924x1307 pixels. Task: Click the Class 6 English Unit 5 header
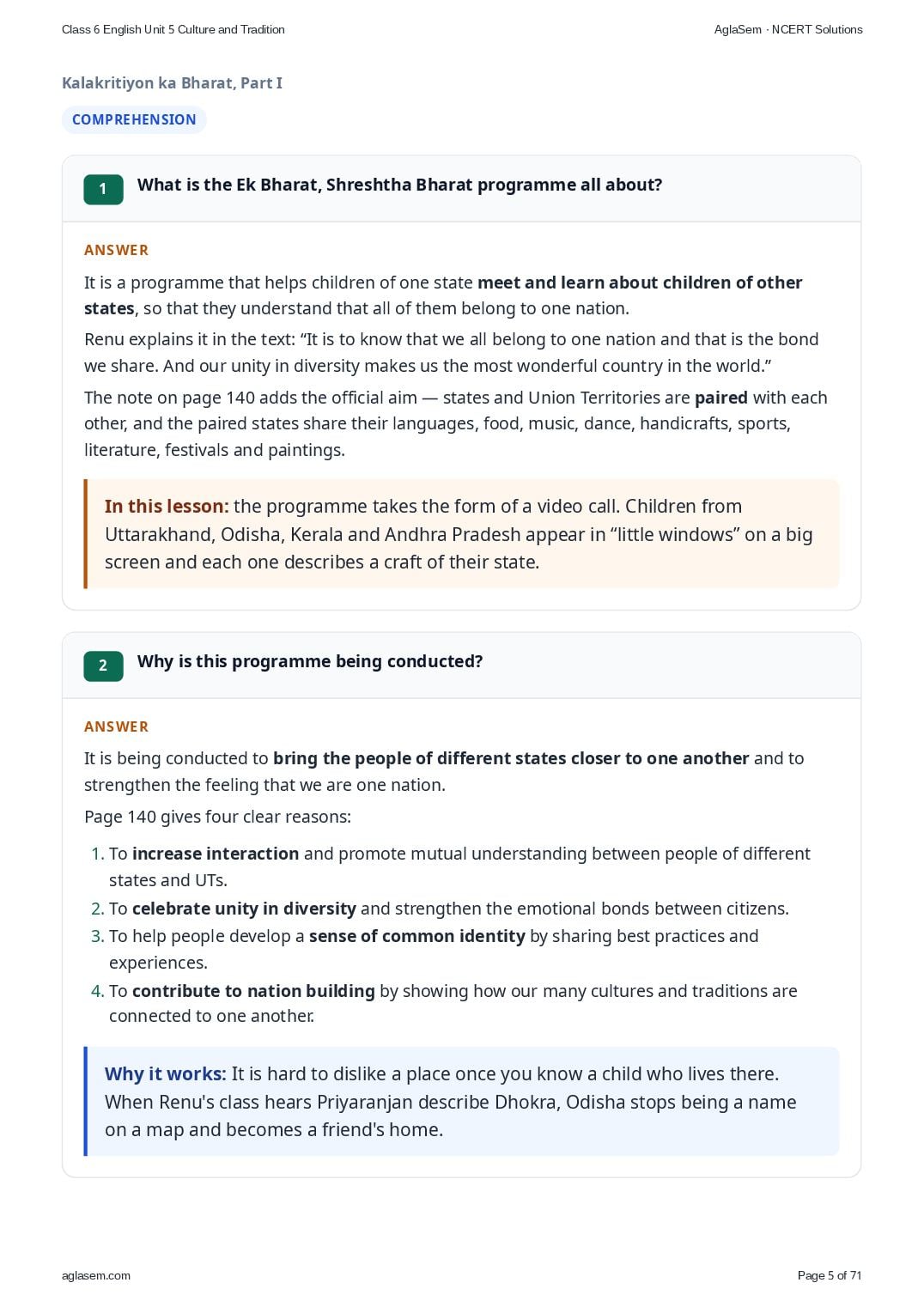point(173,29)
